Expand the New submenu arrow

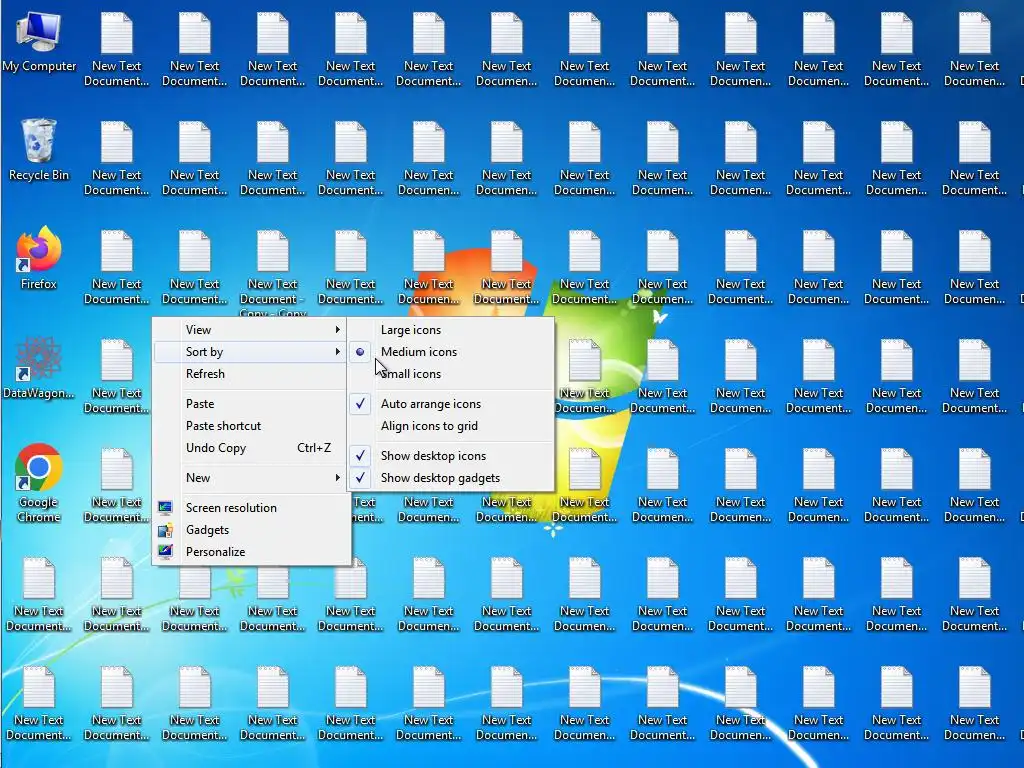pos(338,478)
